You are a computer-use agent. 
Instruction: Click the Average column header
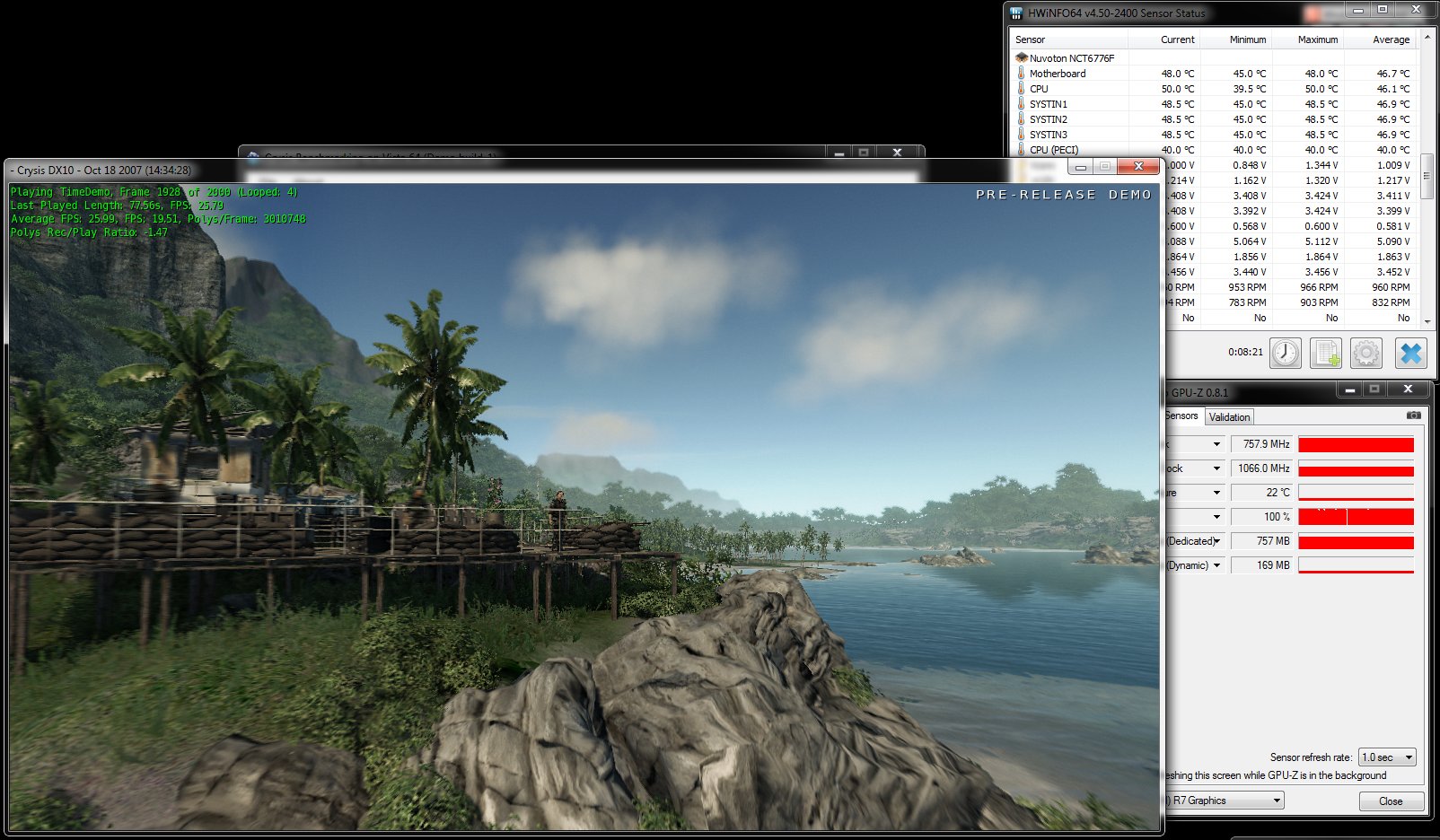point(1379,39)
